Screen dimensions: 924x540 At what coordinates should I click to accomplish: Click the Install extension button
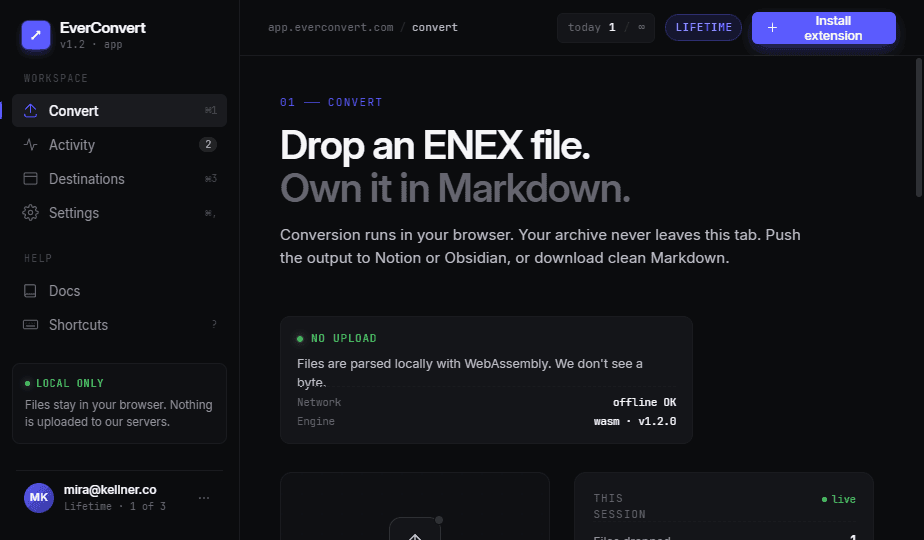pos(824,28)
